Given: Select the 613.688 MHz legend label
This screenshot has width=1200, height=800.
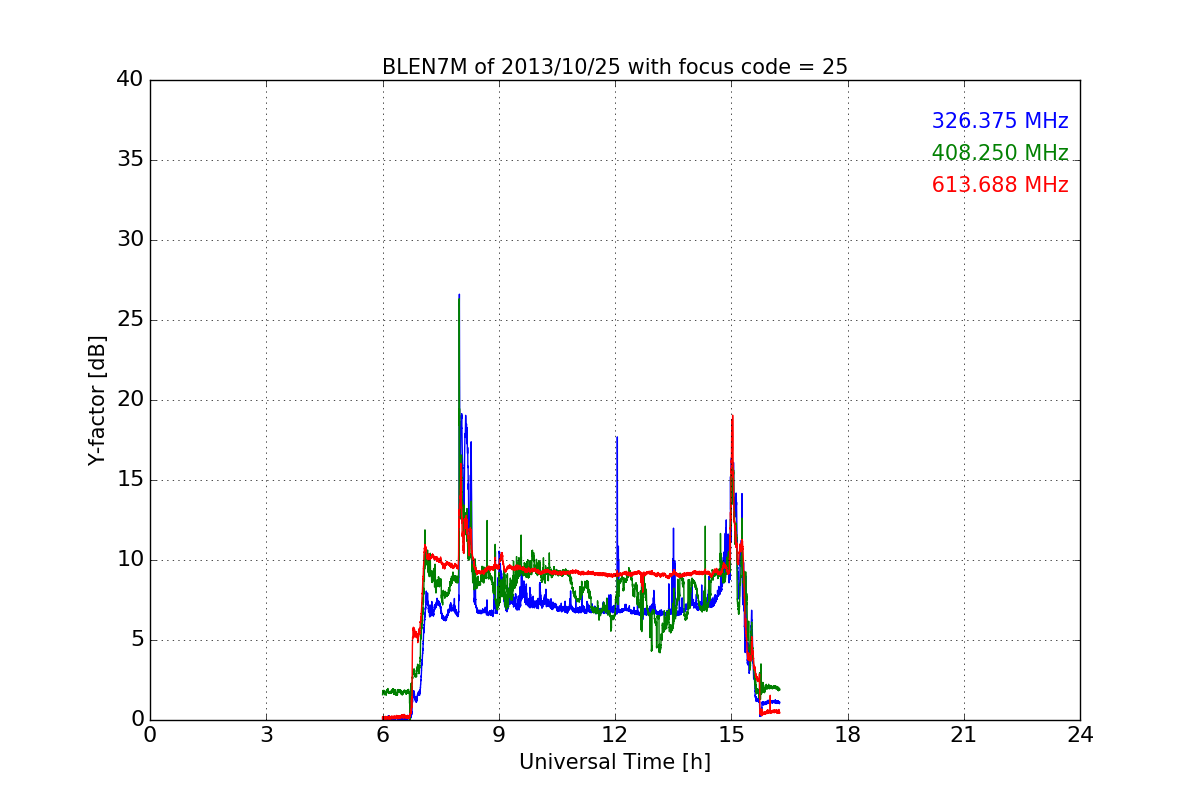Looking at the screenshot, I should click(x=1000, y=185).
